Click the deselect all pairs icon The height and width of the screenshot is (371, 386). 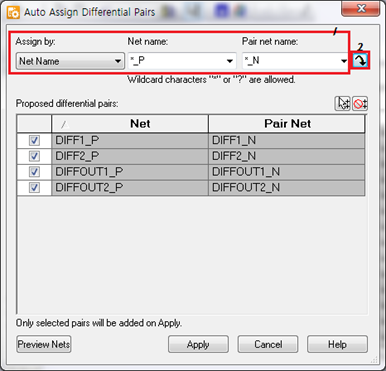tap(360, 104)
